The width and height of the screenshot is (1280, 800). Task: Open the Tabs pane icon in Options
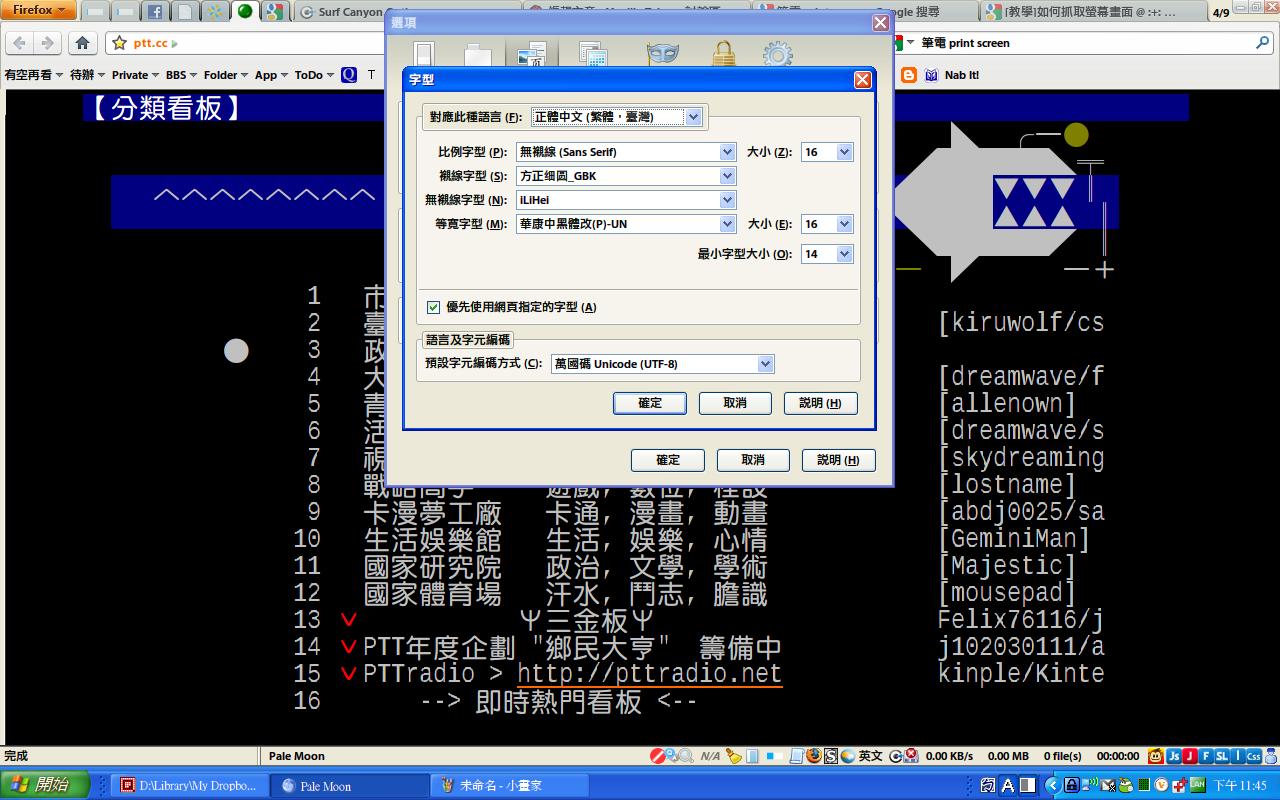(x=478, y=55)
